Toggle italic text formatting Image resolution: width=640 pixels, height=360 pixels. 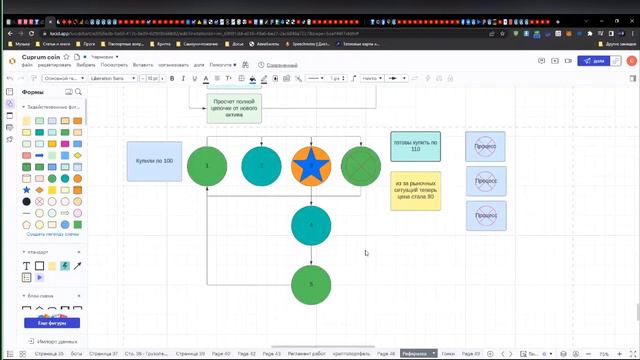183,78
